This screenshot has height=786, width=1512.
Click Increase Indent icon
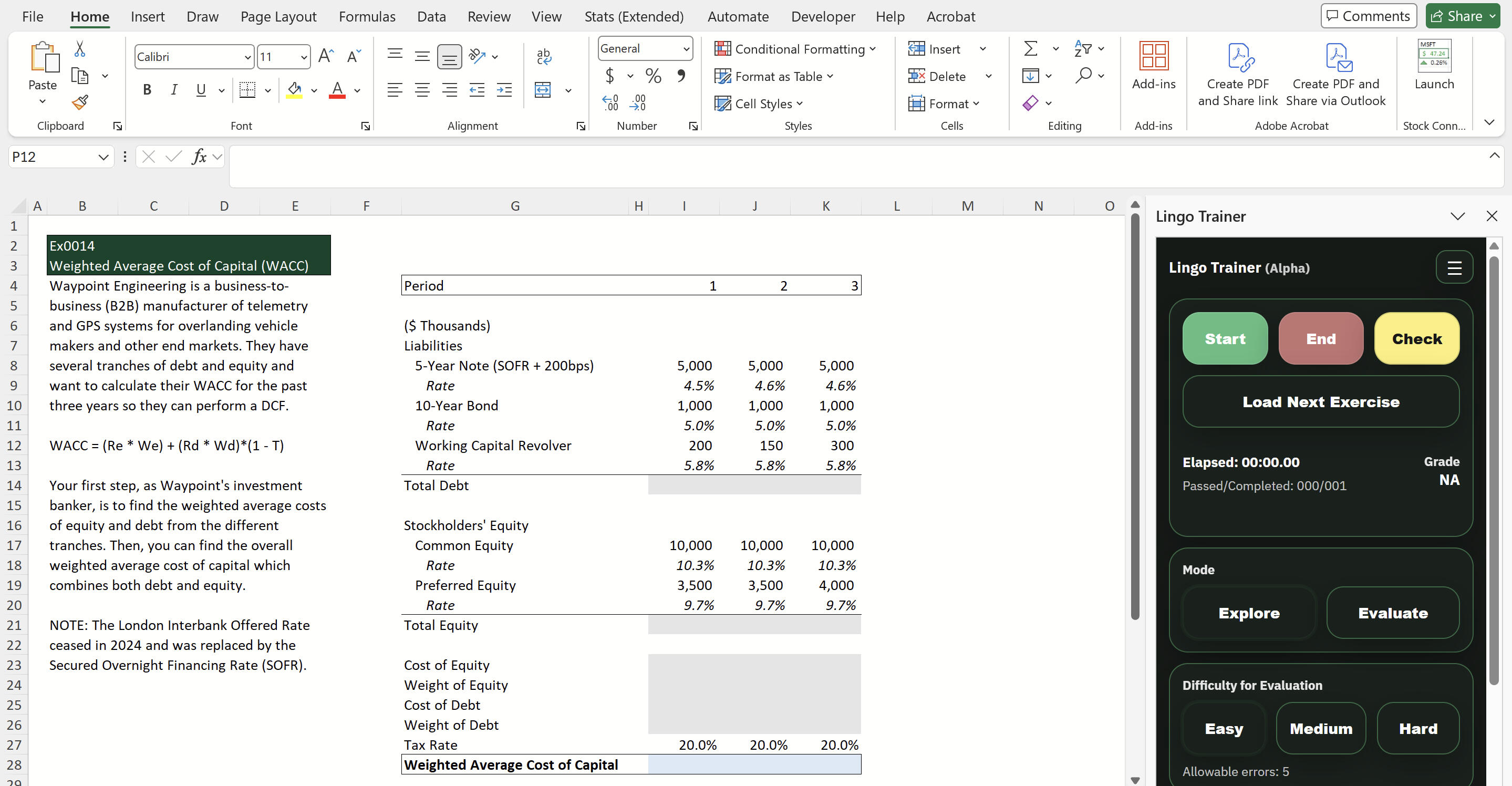[504, 90]
